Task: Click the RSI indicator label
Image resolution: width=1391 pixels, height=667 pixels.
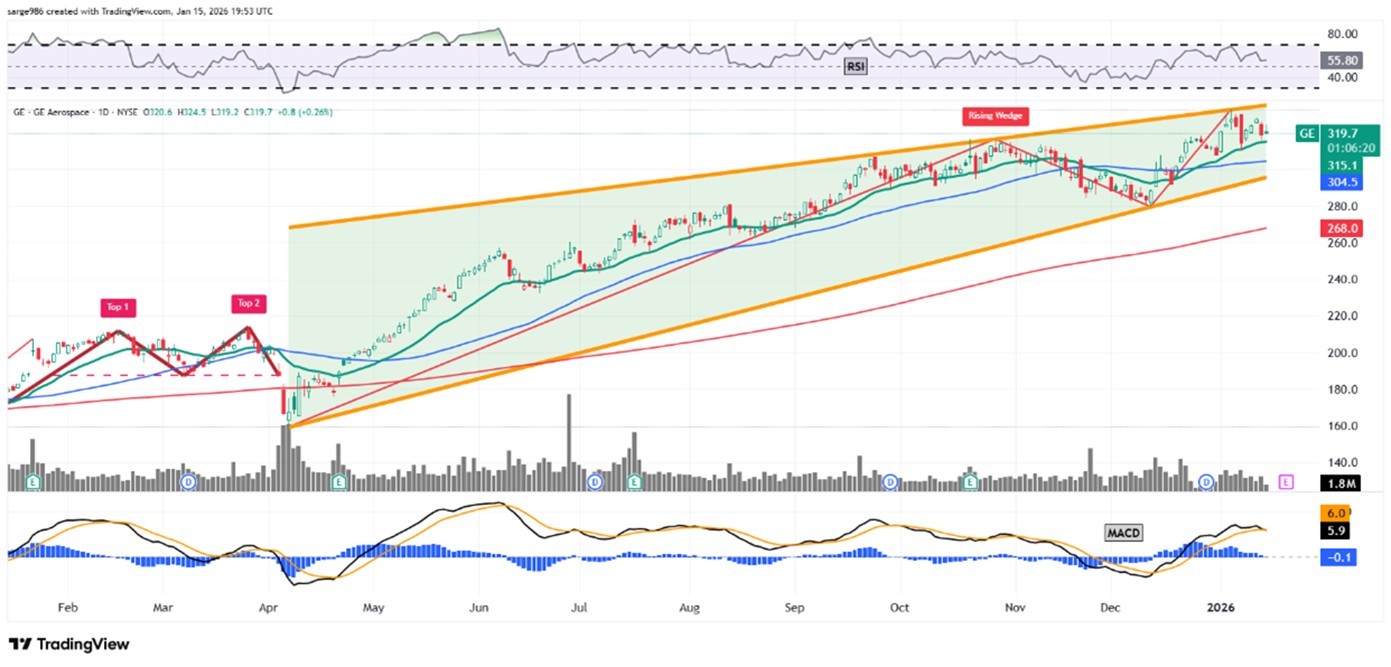Action: coord(855,66)
